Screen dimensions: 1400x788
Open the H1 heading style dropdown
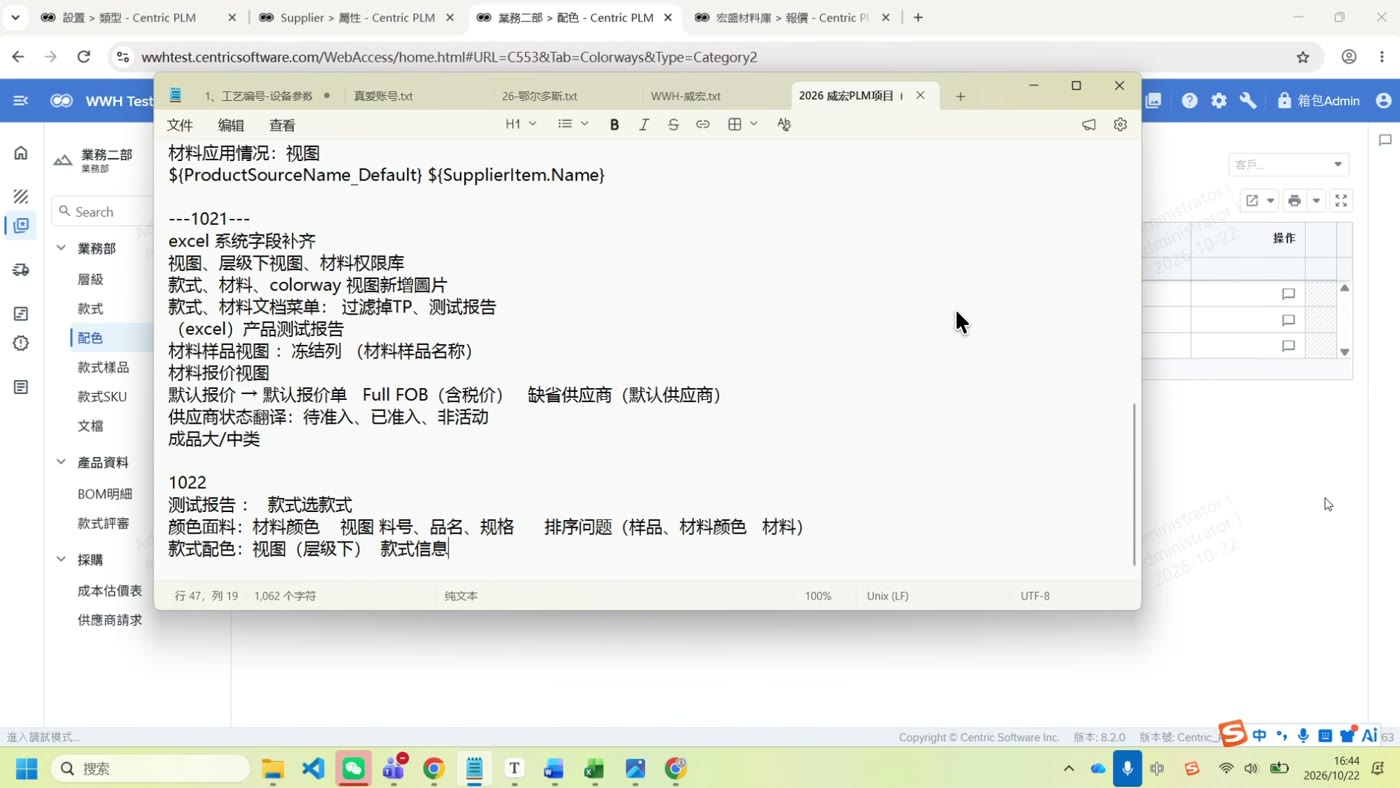[x=521, y=124]
